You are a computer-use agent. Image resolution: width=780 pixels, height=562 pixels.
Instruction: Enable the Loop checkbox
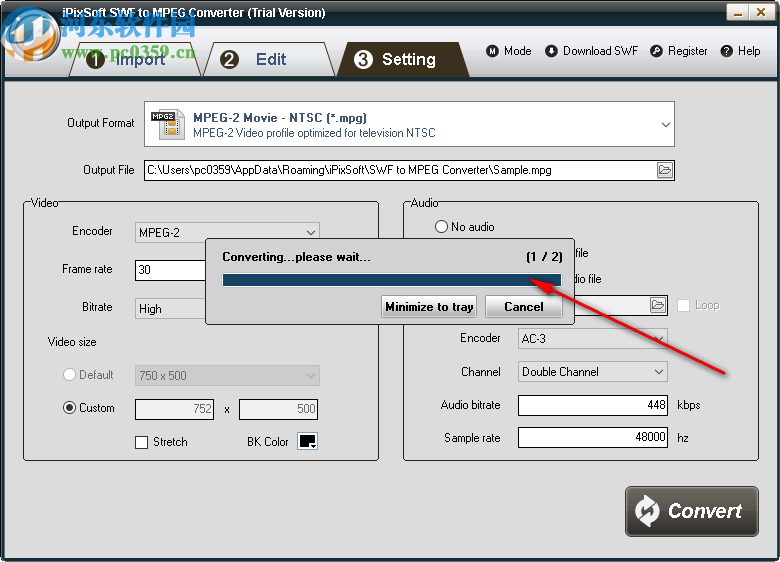[x=683, y=305]
